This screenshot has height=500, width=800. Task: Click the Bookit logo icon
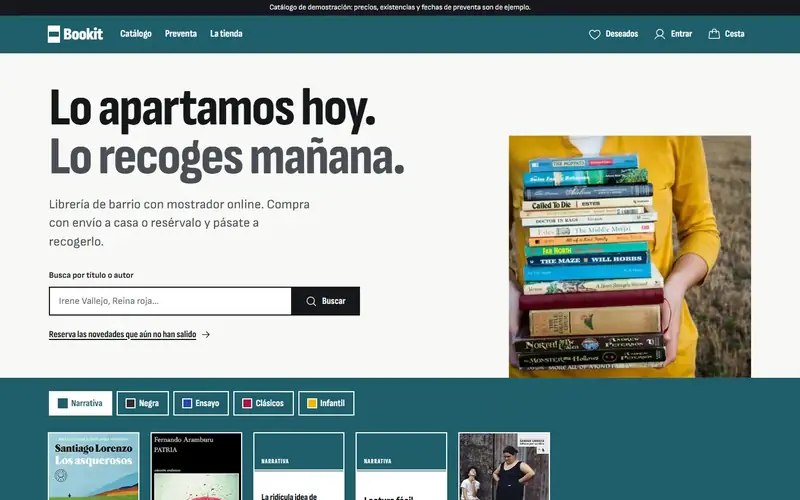tap(54, 34)
